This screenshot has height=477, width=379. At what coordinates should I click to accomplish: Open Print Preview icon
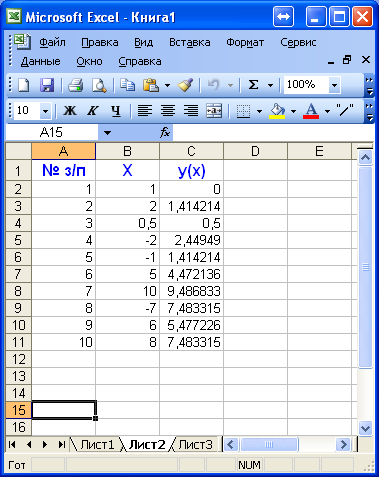point(99,85)
